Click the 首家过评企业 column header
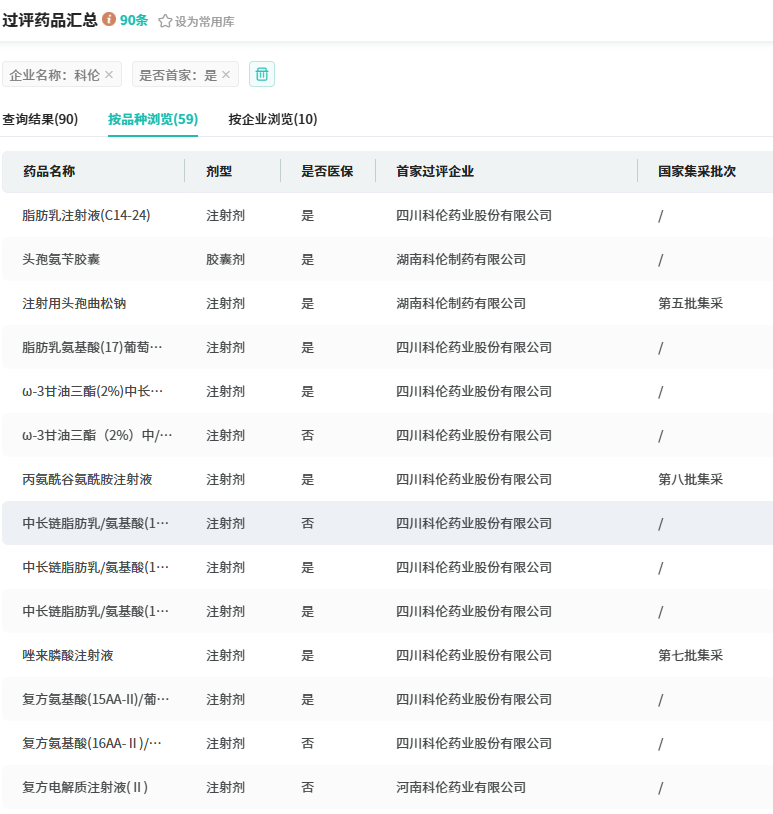Image resolution: width=773 pixels, height=814 pixels. pos(435,171)
